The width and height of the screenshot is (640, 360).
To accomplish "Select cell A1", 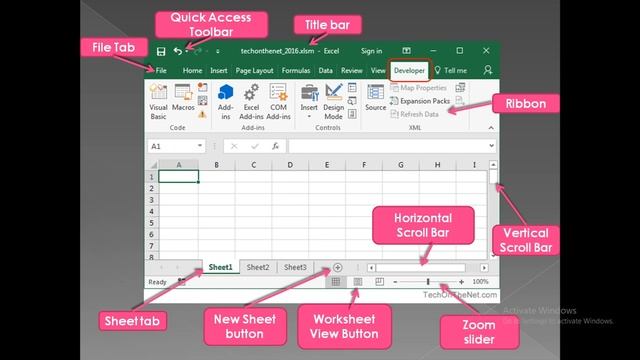I will tap(178, 177).
